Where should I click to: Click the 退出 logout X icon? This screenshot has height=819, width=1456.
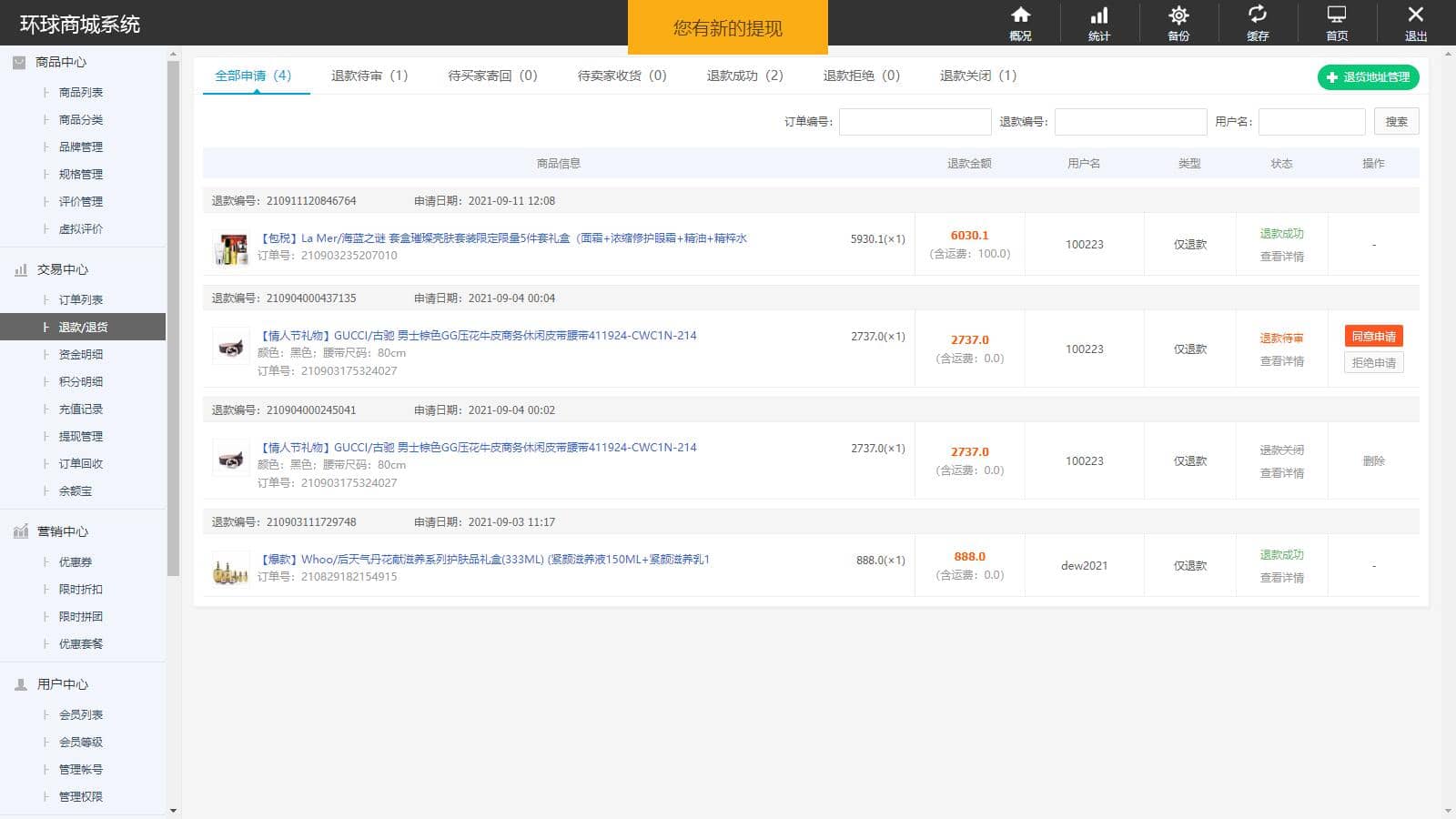(1415, 15)
